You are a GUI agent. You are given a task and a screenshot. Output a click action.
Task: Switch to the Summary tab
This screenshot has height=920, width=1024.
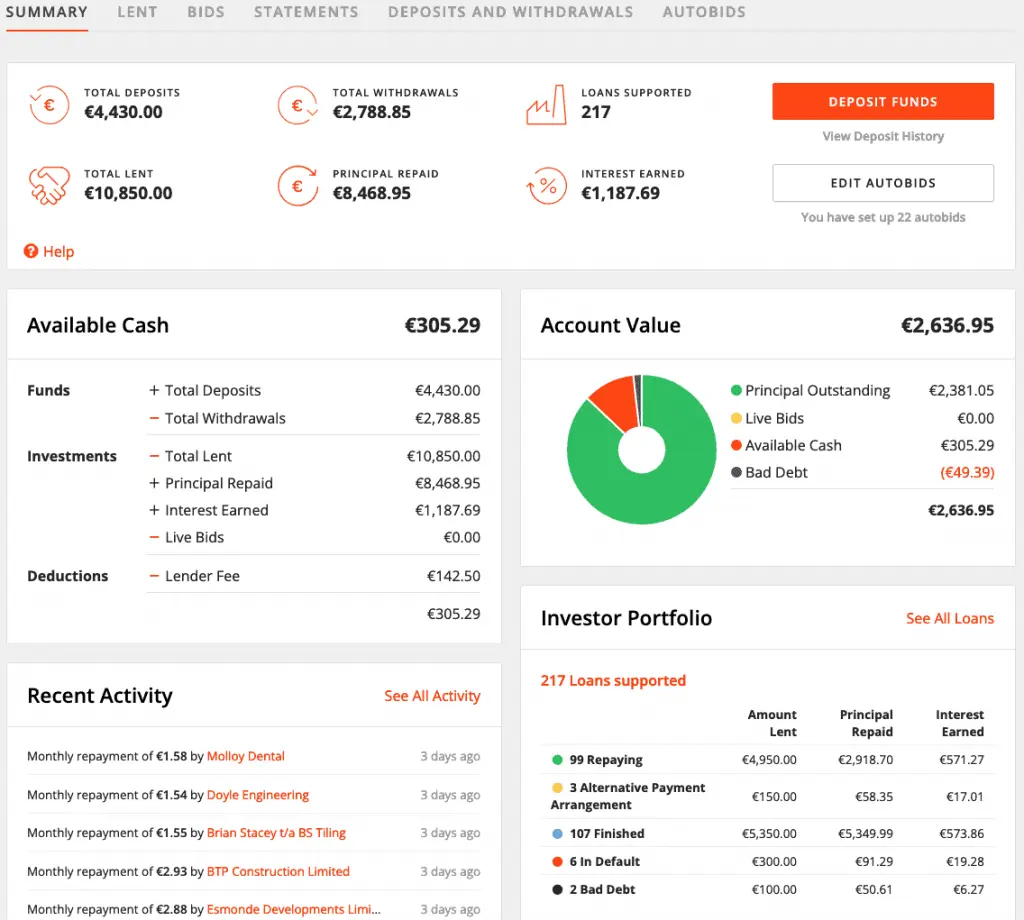point(46,12)
